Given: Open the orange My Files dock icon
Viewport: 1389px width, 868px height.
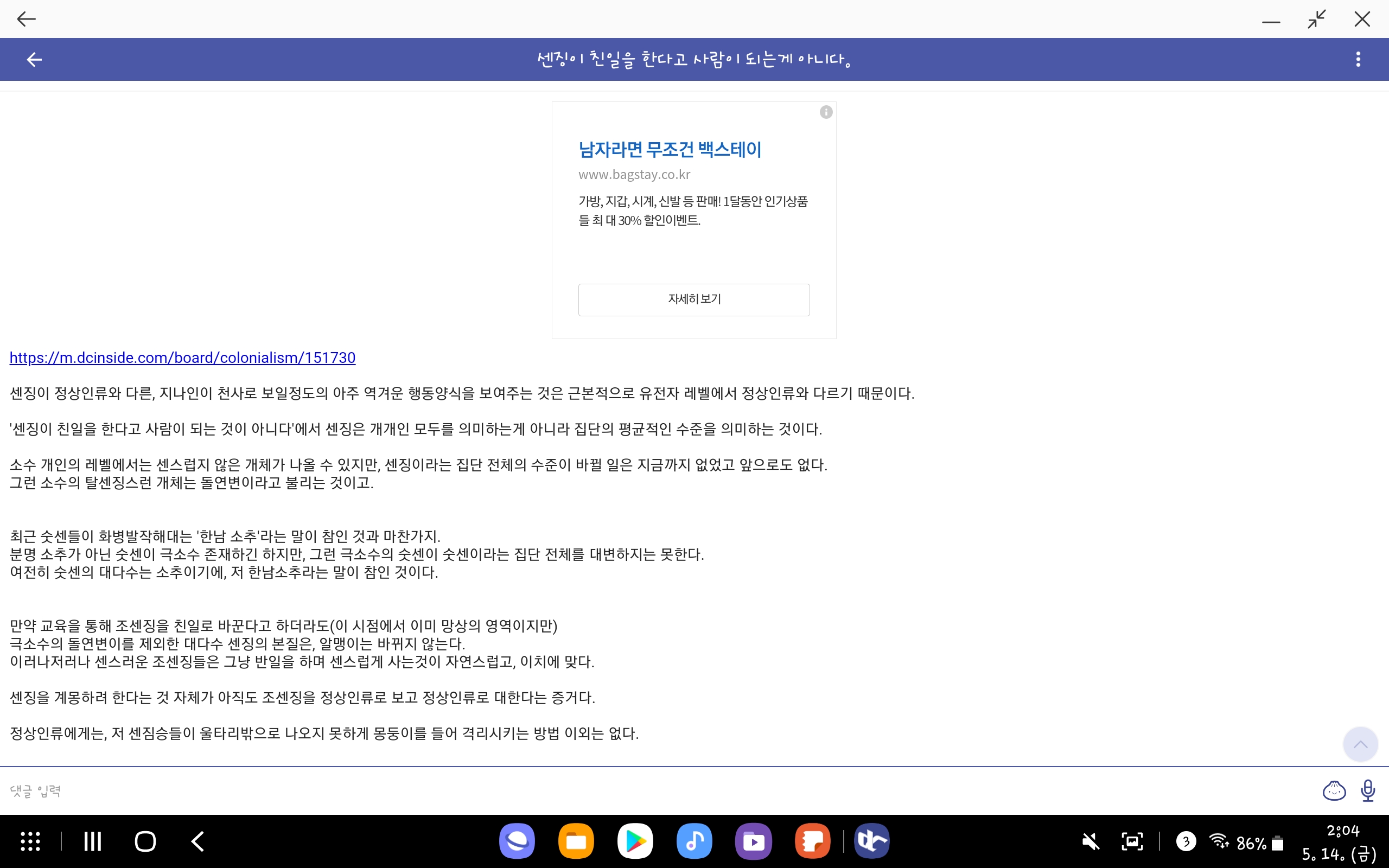Looking at the screenshot, I should pos(576,841).
